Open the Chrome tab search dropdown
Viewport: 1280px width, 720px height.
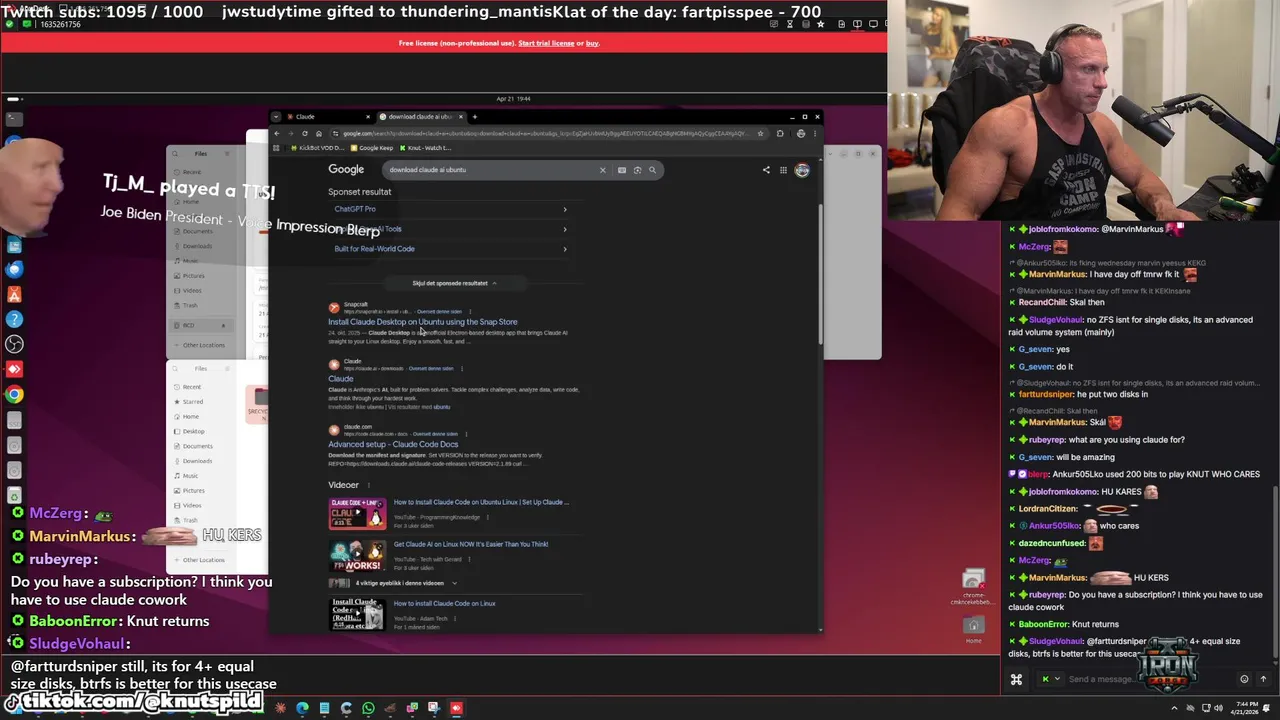point(277,117)
